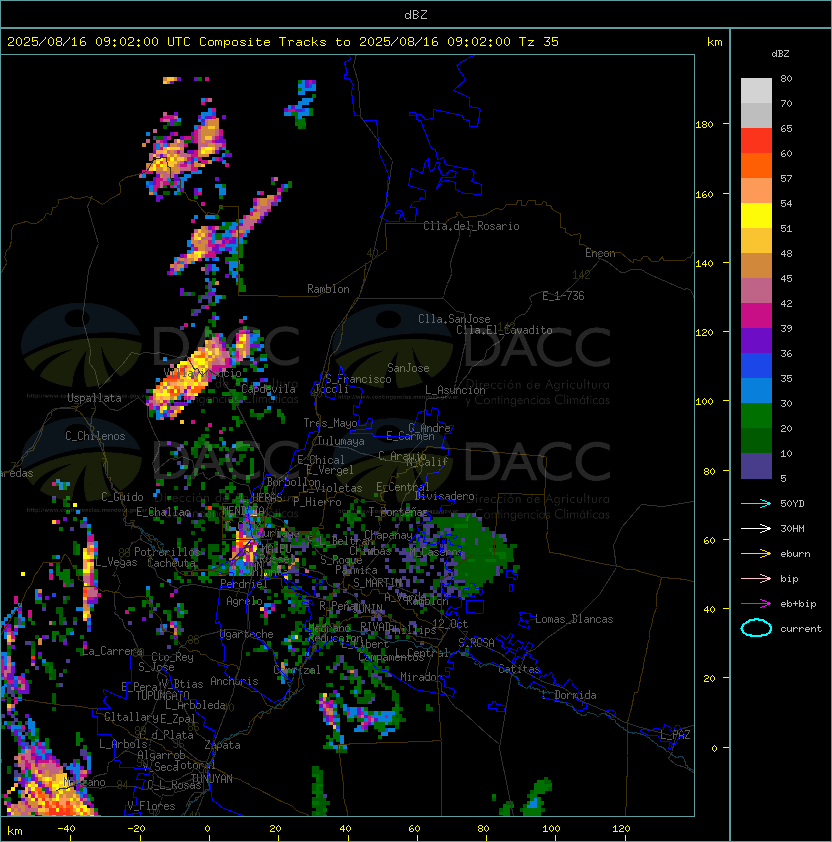The height and width of the screenshot is (842, 832).
Task: Click the 'L_Dormida' map label
Action: [x=569, y=695]
